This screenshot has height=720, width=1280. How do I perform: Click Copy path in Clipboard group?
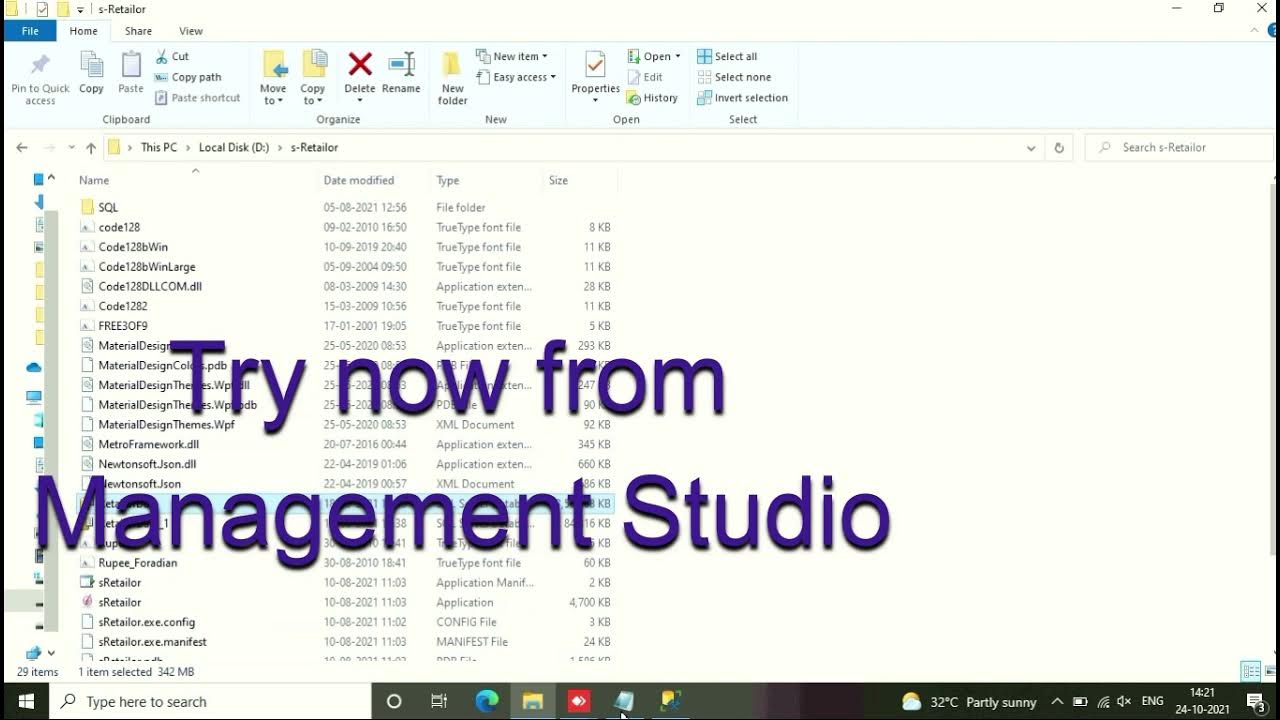(x=188, y=77)
